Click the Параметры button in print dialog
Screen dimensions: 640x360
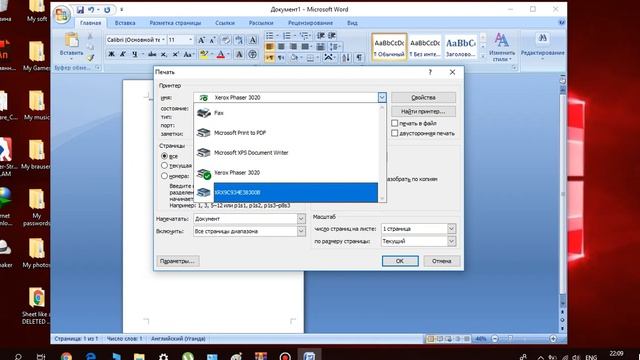click(178, 261)
